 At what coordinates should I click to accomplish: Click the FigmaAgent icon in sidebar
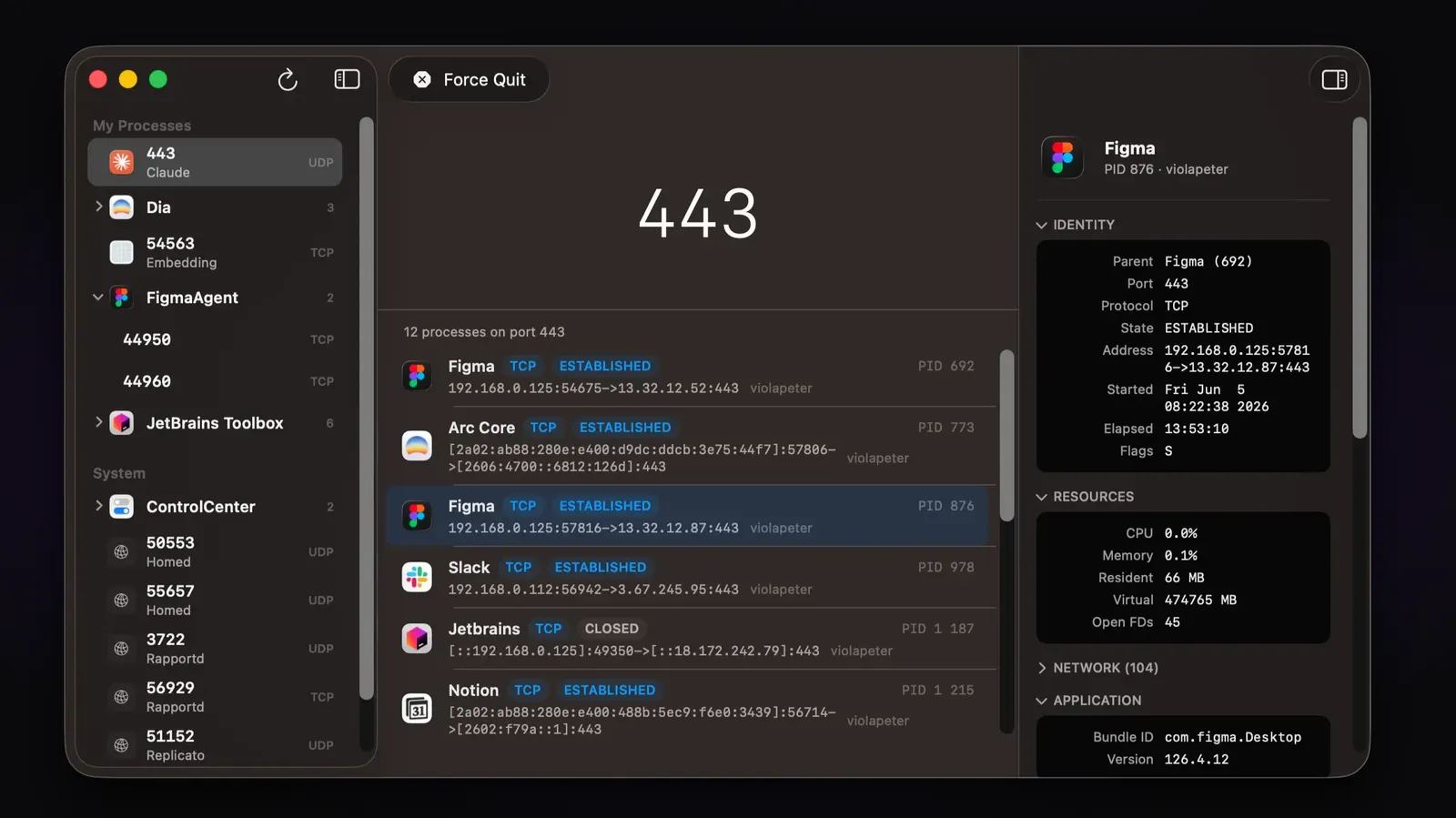(x=121, y=298)
